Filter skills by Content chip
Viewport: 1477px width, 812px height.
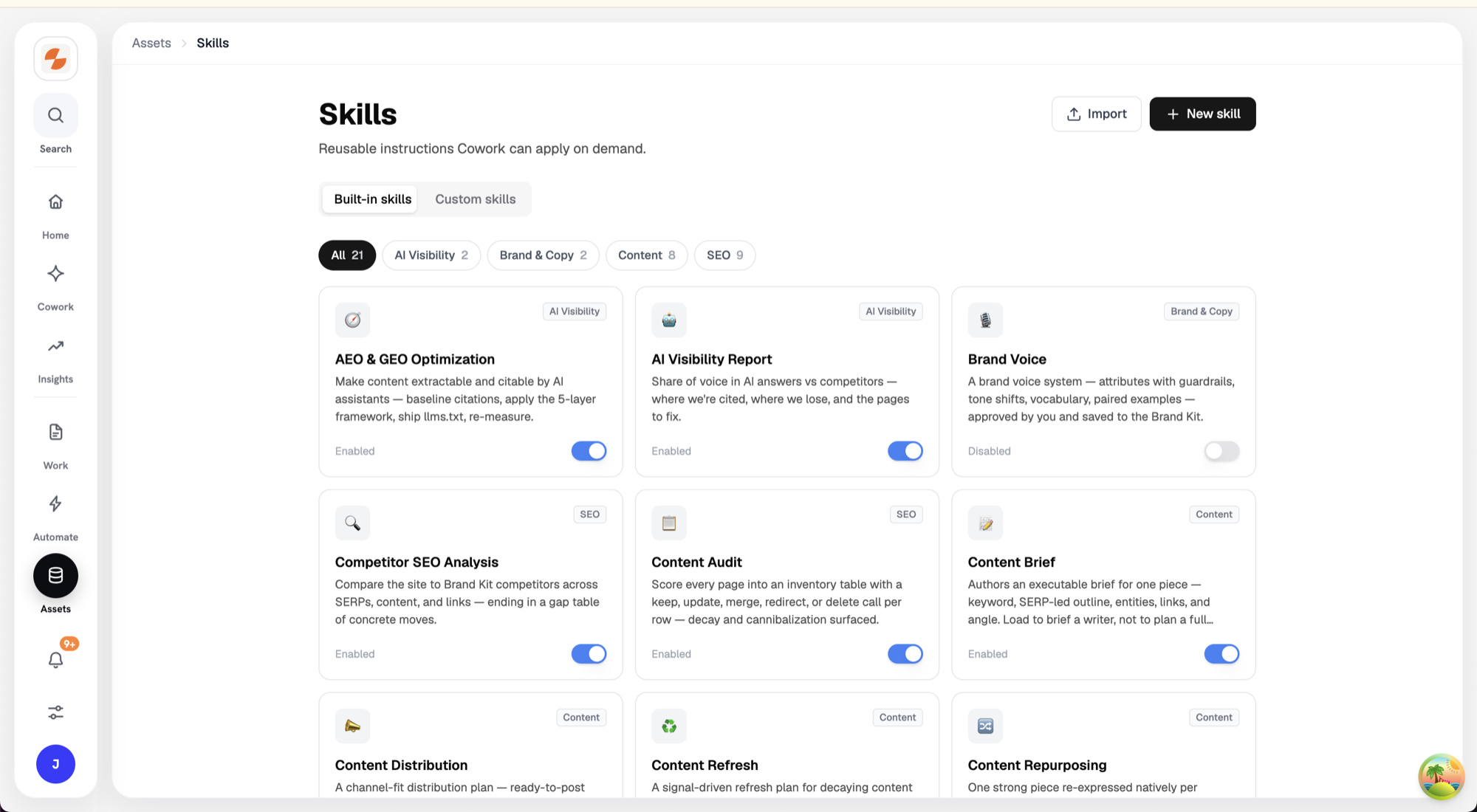pos(646,255)
